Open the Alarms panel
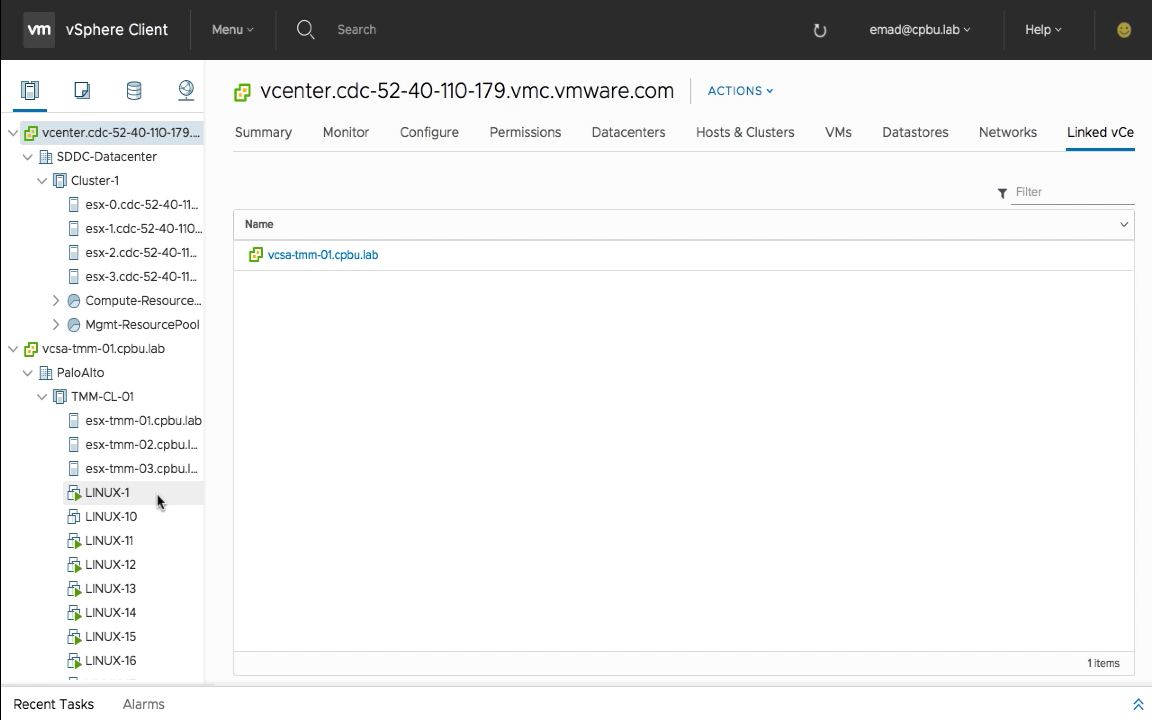1152x720 pixels. (x=143, y=704)
